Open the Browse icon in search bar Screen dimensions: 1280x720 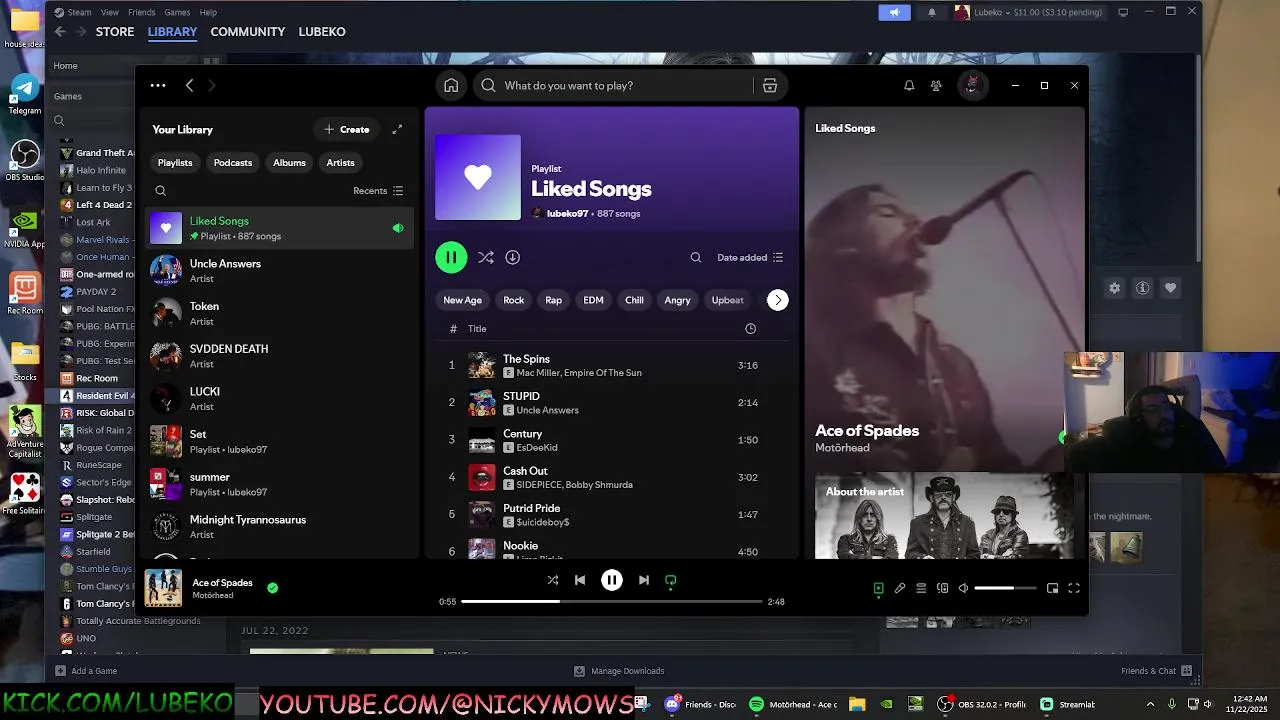tap(770, 86)
